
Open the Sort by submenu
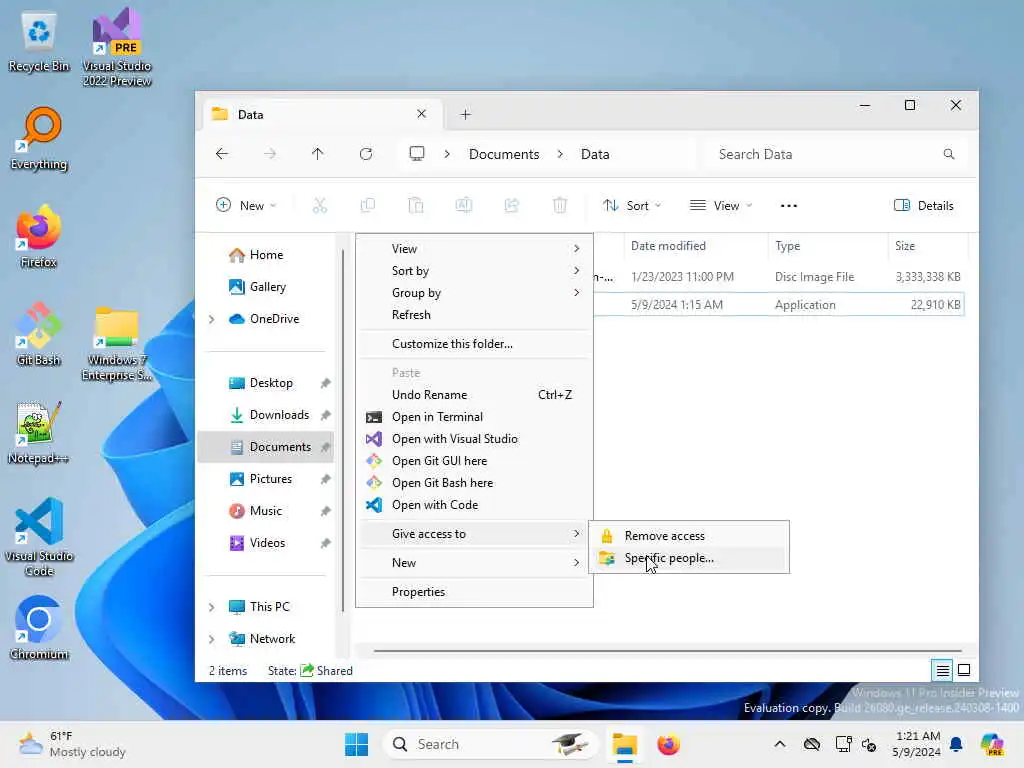coord(474,271)
